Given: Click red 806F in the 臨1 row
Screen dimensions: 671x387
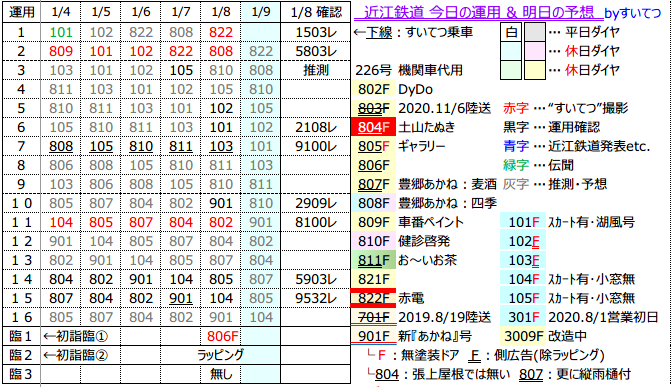Looking at the screenshot, I should (222, 336).
